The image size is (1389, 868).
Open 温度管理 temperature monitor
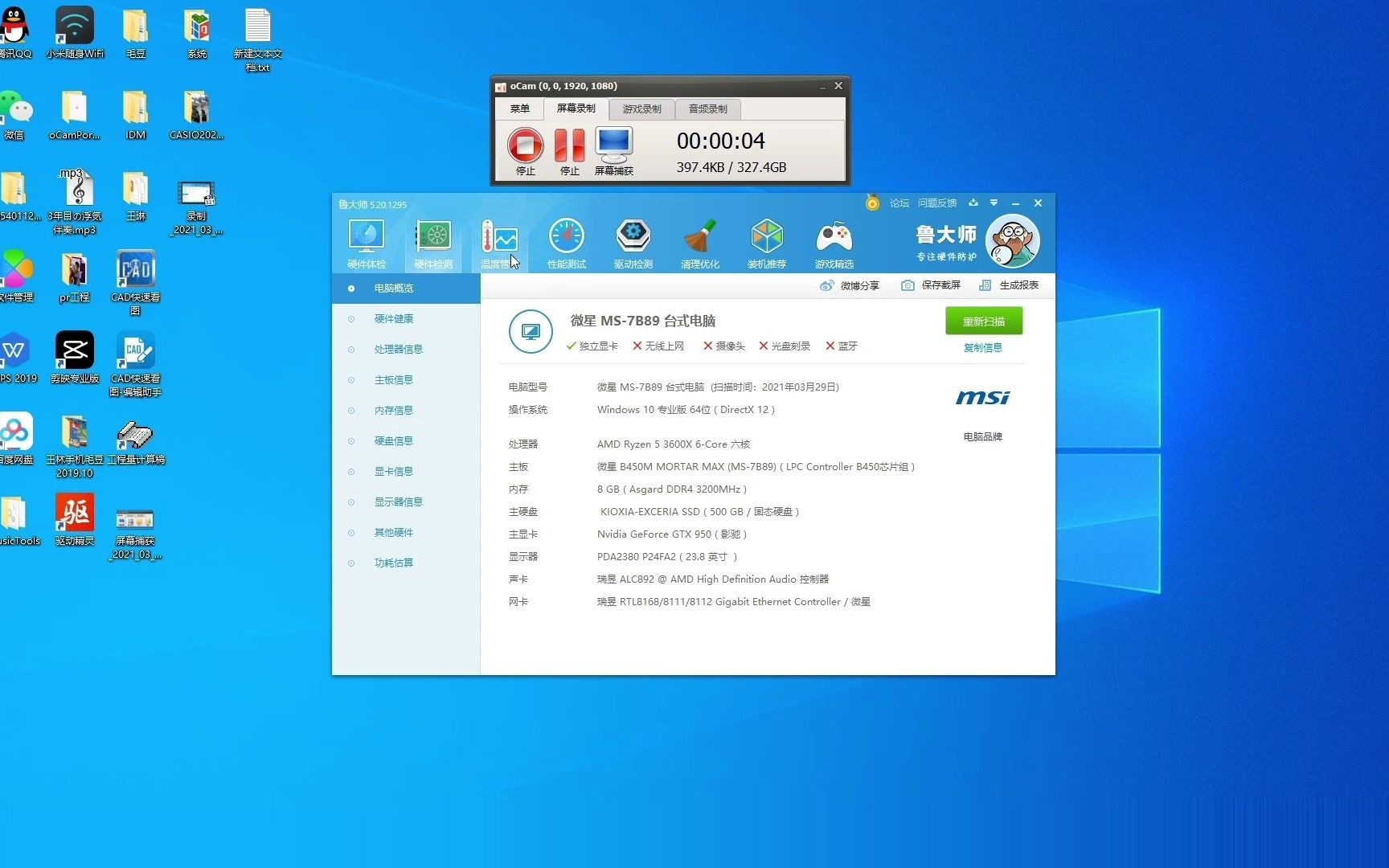[x=499, y=241]
